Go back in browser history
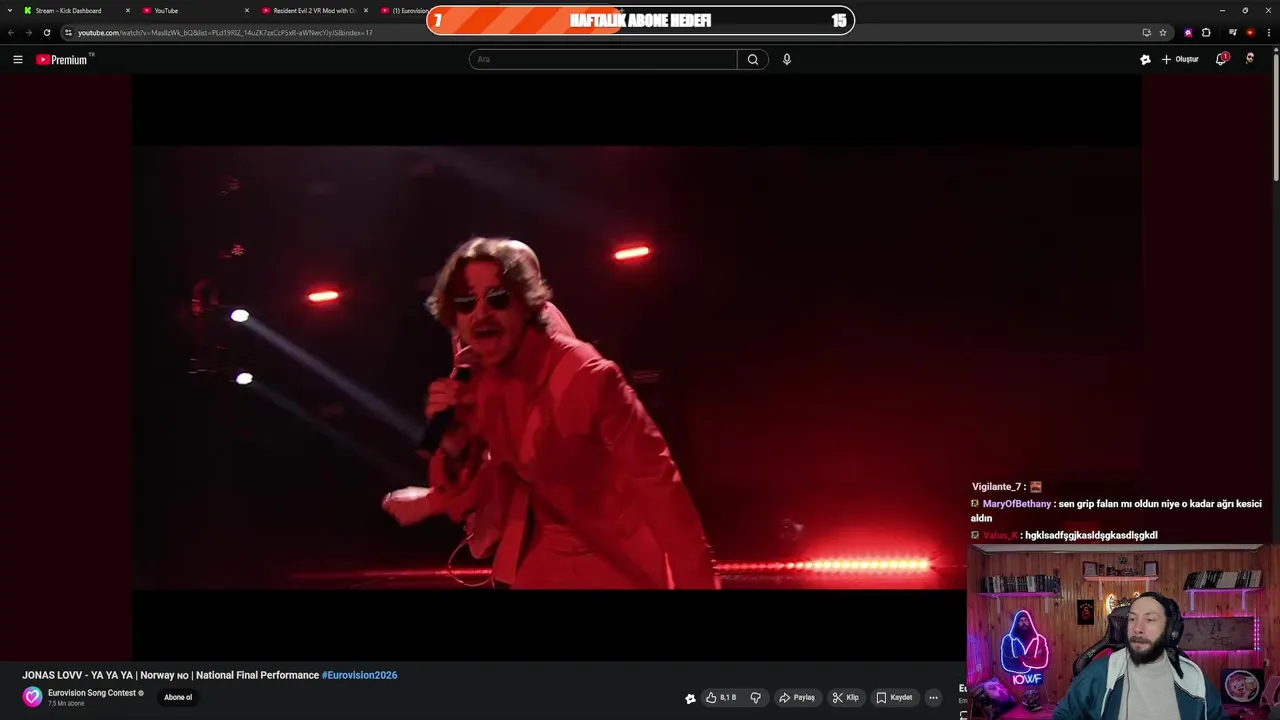1280x720 pixels. click(x=11, y=33)
